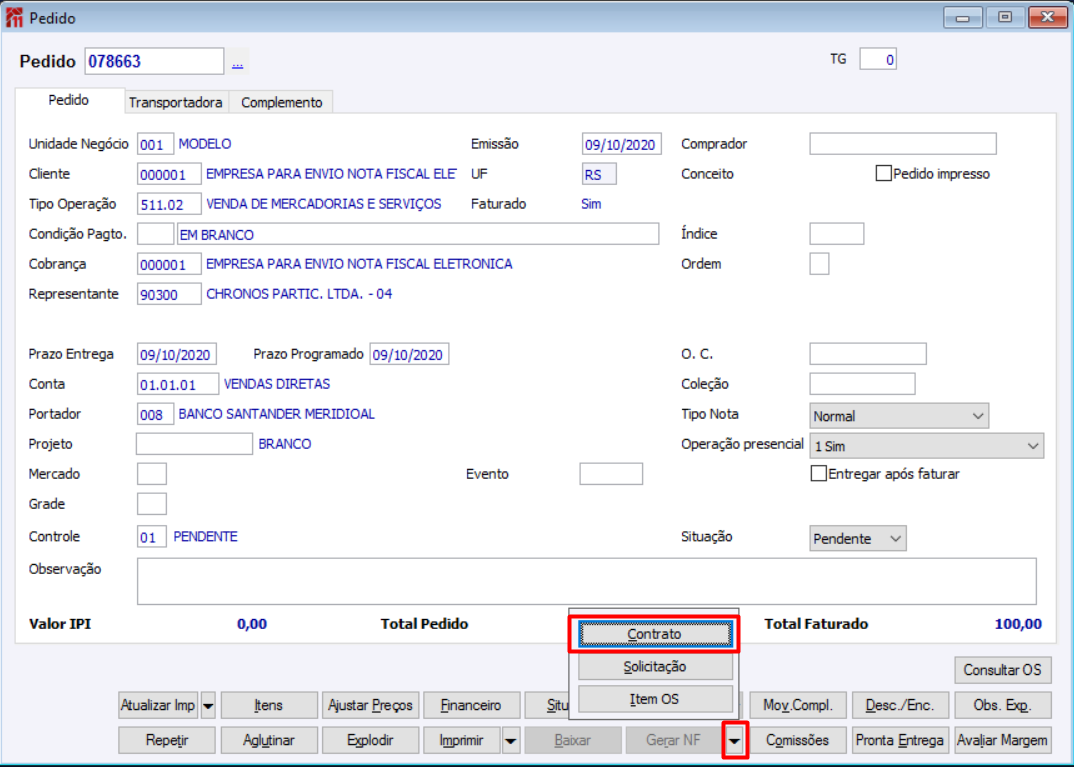Click the Condição Pagto. code field

coord(155,234)
